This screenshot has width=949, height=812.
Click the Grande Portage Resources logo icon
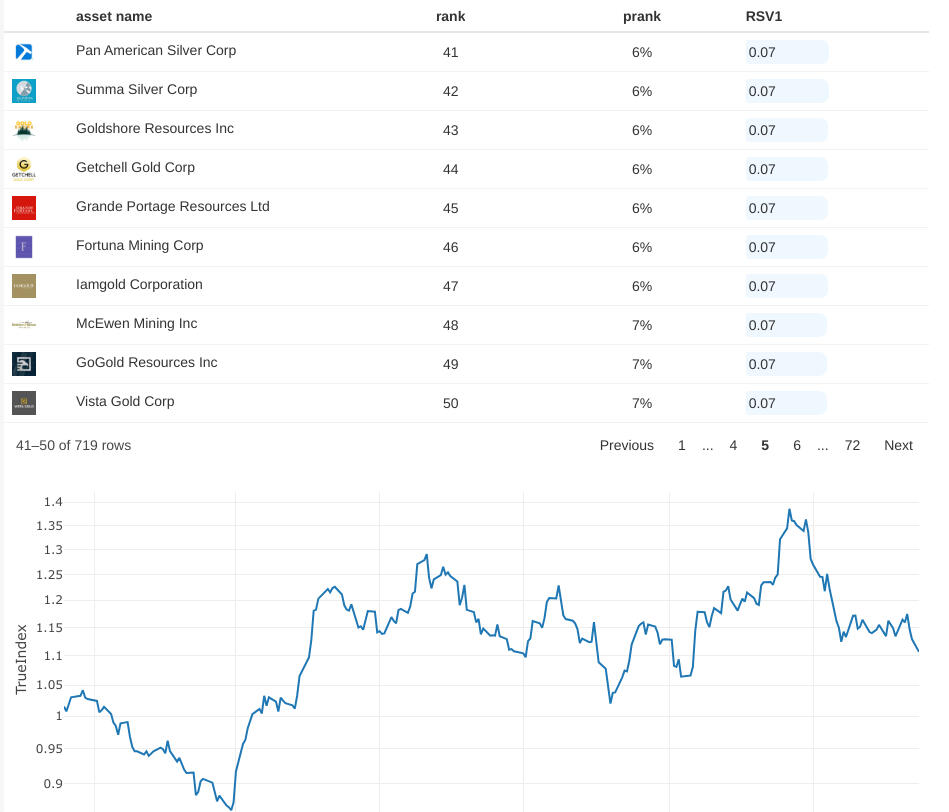pyautogui.click(x=24, y=208)
